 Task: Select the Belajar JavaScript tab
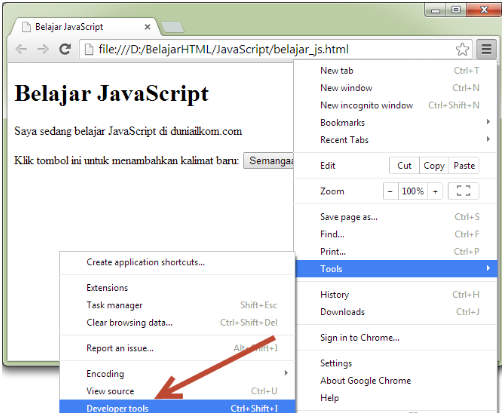pos(86,27)
